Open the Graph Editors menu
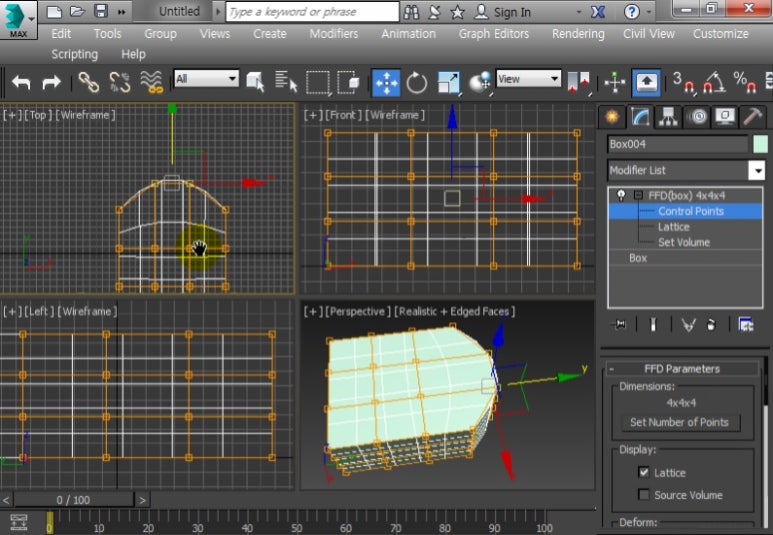The width and height of the screenshot is (773, 535). coord(493,34)
